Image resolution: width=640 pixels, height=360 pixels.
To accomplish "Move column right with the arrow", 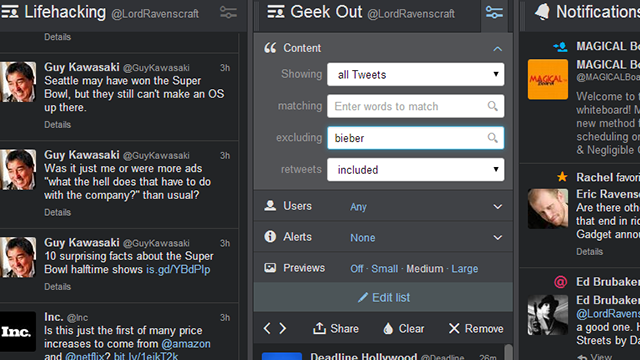I will 282,328.
